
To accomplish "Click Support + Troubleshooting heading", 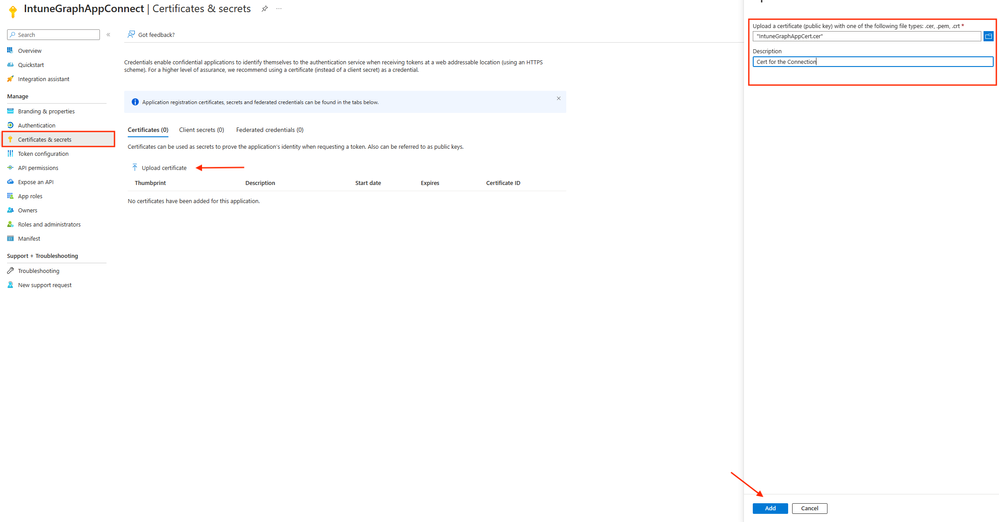I will tap(42, 256).
